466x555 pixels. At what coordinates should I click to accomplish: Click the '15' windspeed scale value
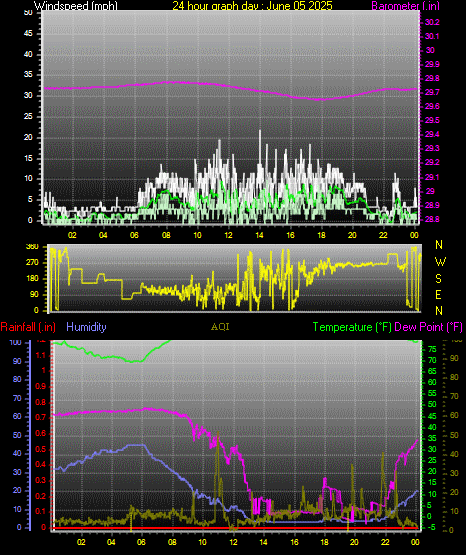pos(28,158)
